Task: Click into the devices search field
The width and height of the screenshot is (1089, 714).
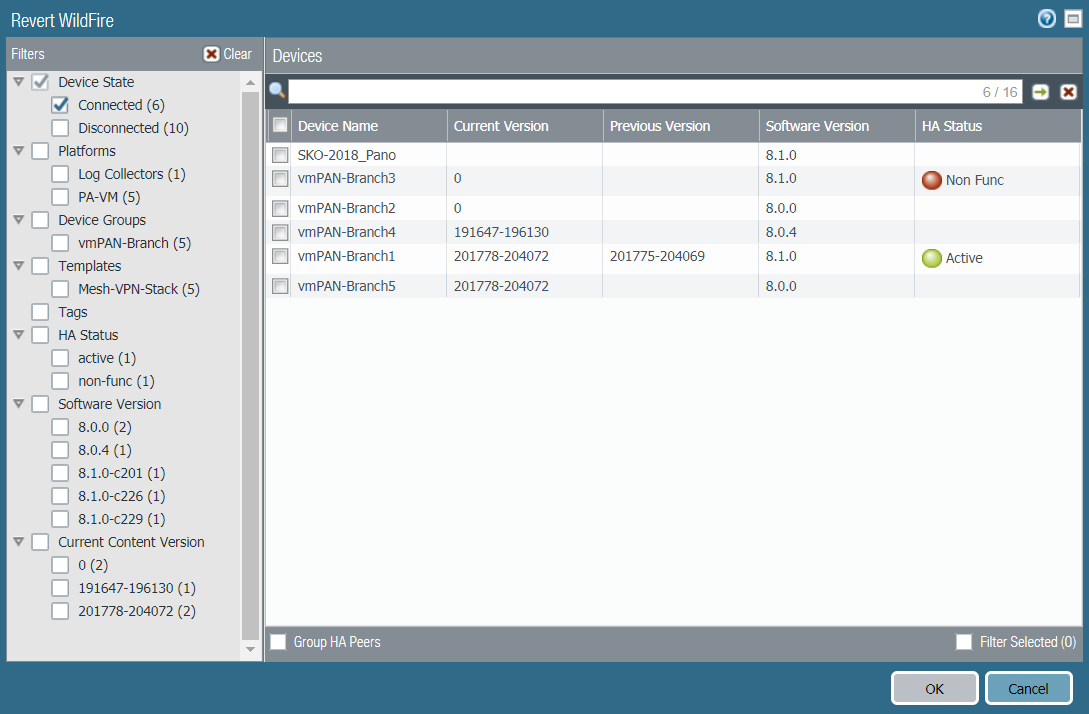Action: pyautogui.click(x=630, y=92)
